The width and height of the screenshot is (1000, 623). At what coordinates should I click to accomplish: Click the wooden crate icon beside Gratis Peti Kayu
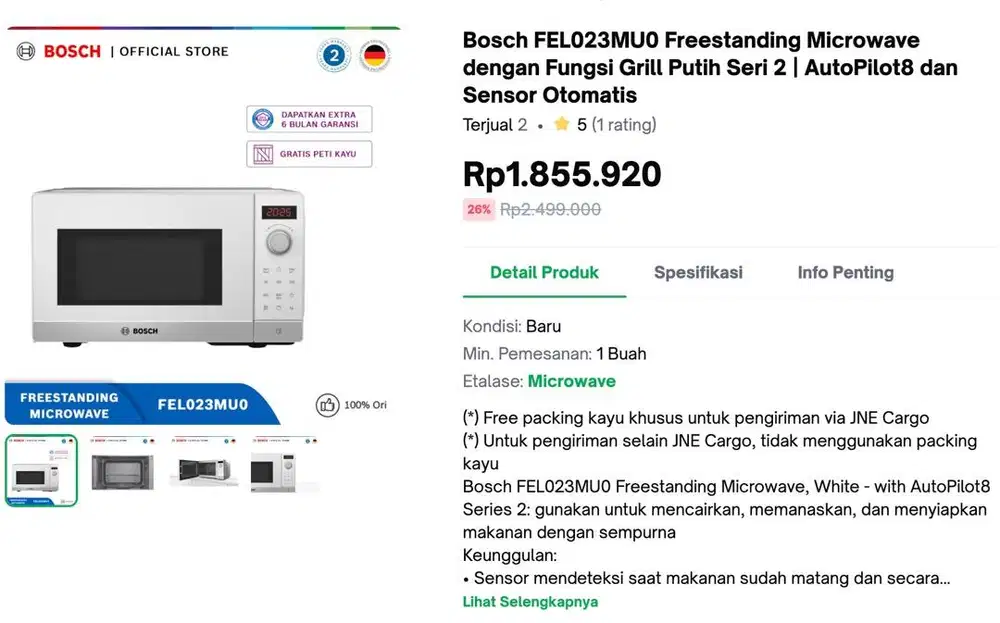[x=262, y=153]
